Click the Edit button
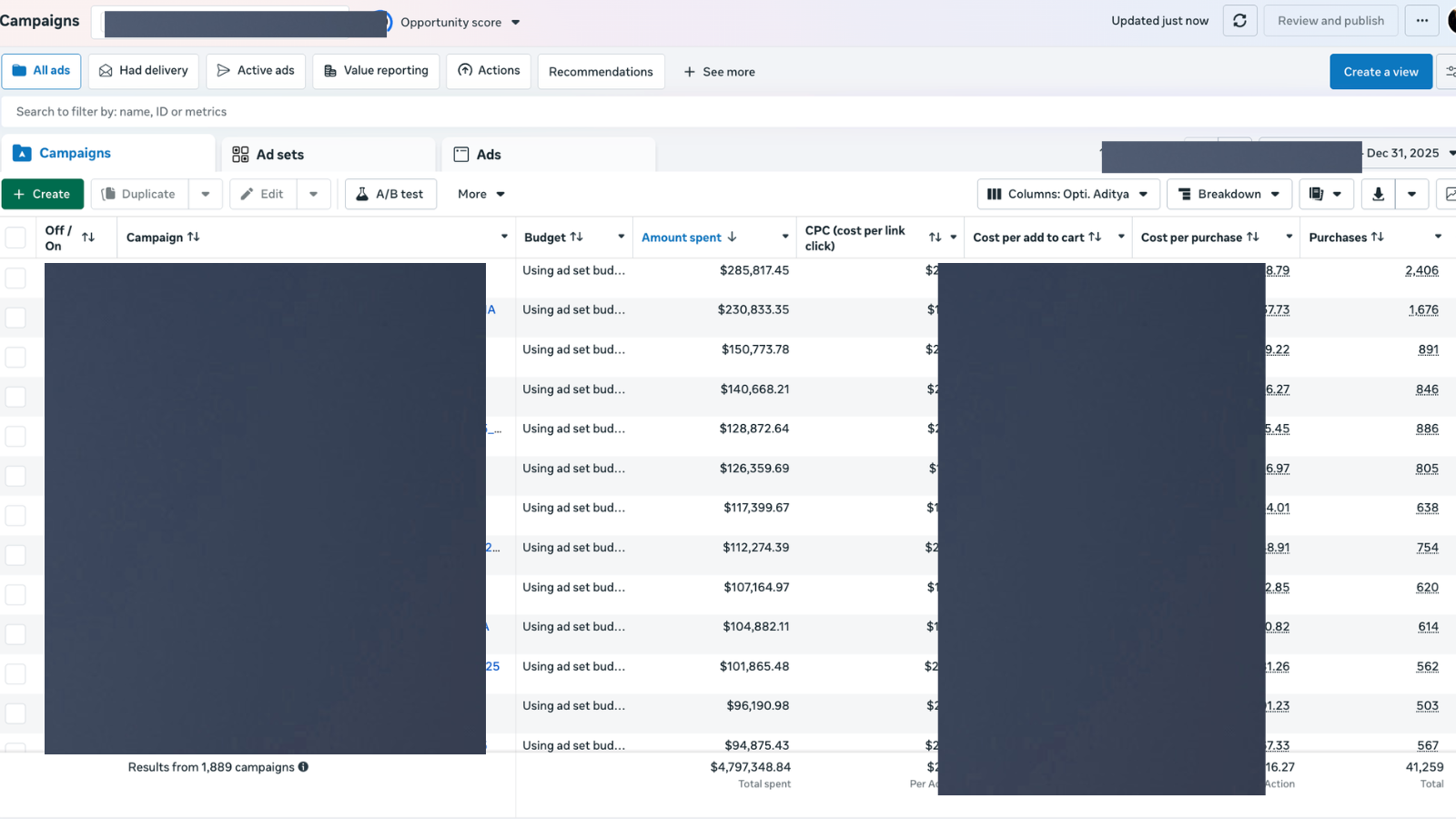 coord(263,194)
